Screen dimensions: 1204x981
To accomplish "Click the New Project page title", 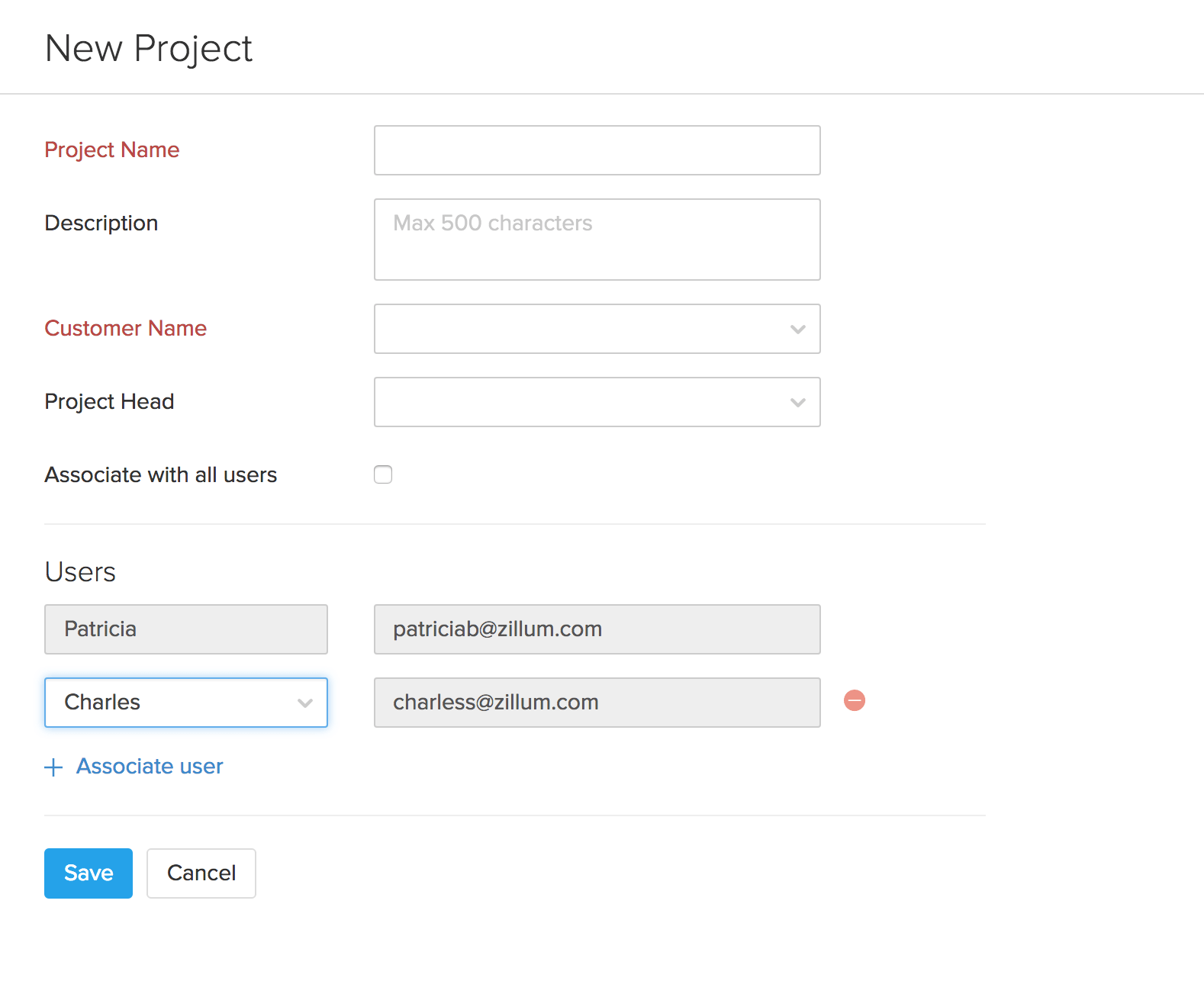I will 149,49.
